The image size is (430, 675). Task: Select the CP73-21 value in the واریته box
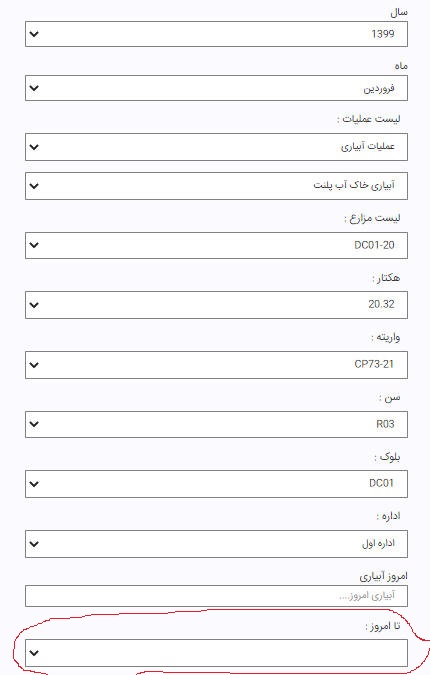click(x=374, y=364)
